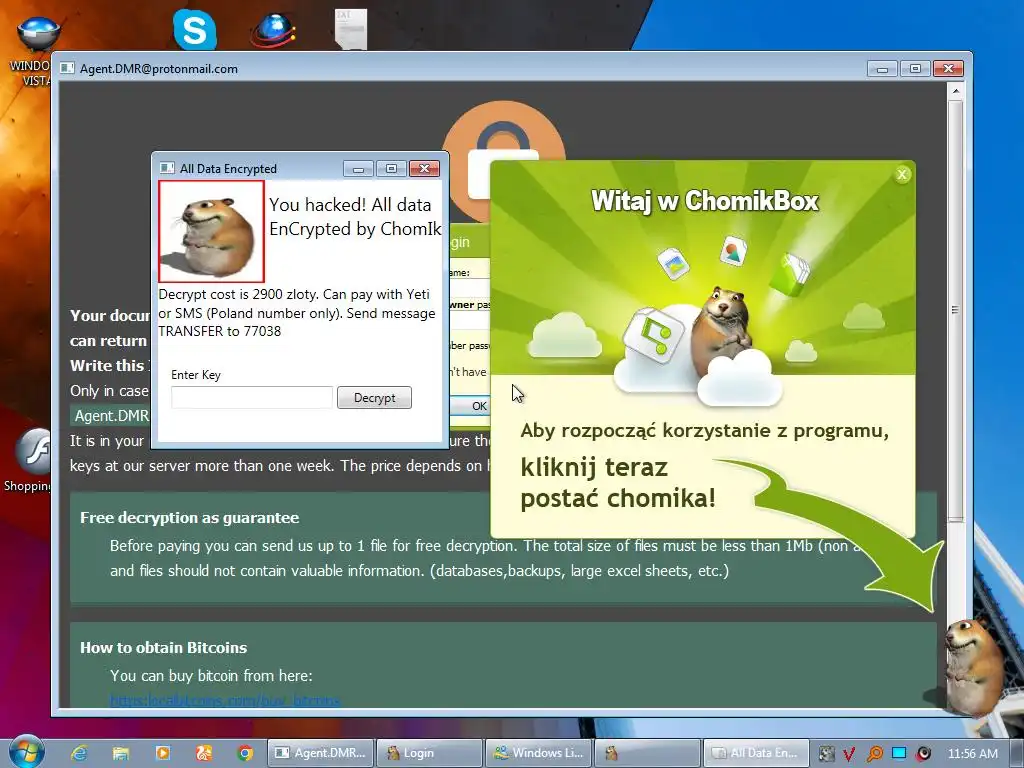Select the untitled hamster taskbar button
Image resolution: width=1024 pixels, height=768 pixels.
(647, 753)
